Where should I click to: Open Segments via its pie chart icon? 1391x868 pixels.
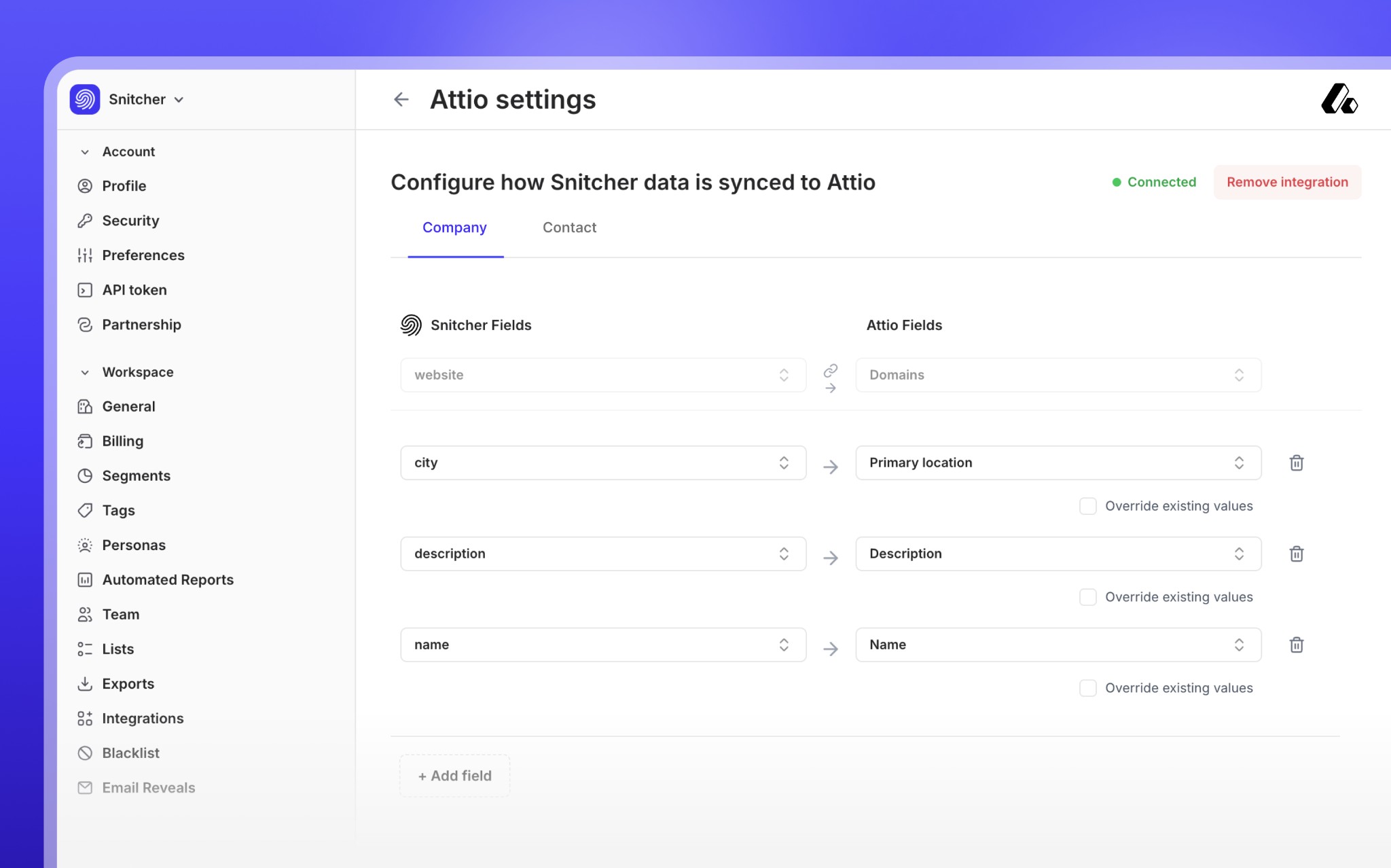coord(85,476)
